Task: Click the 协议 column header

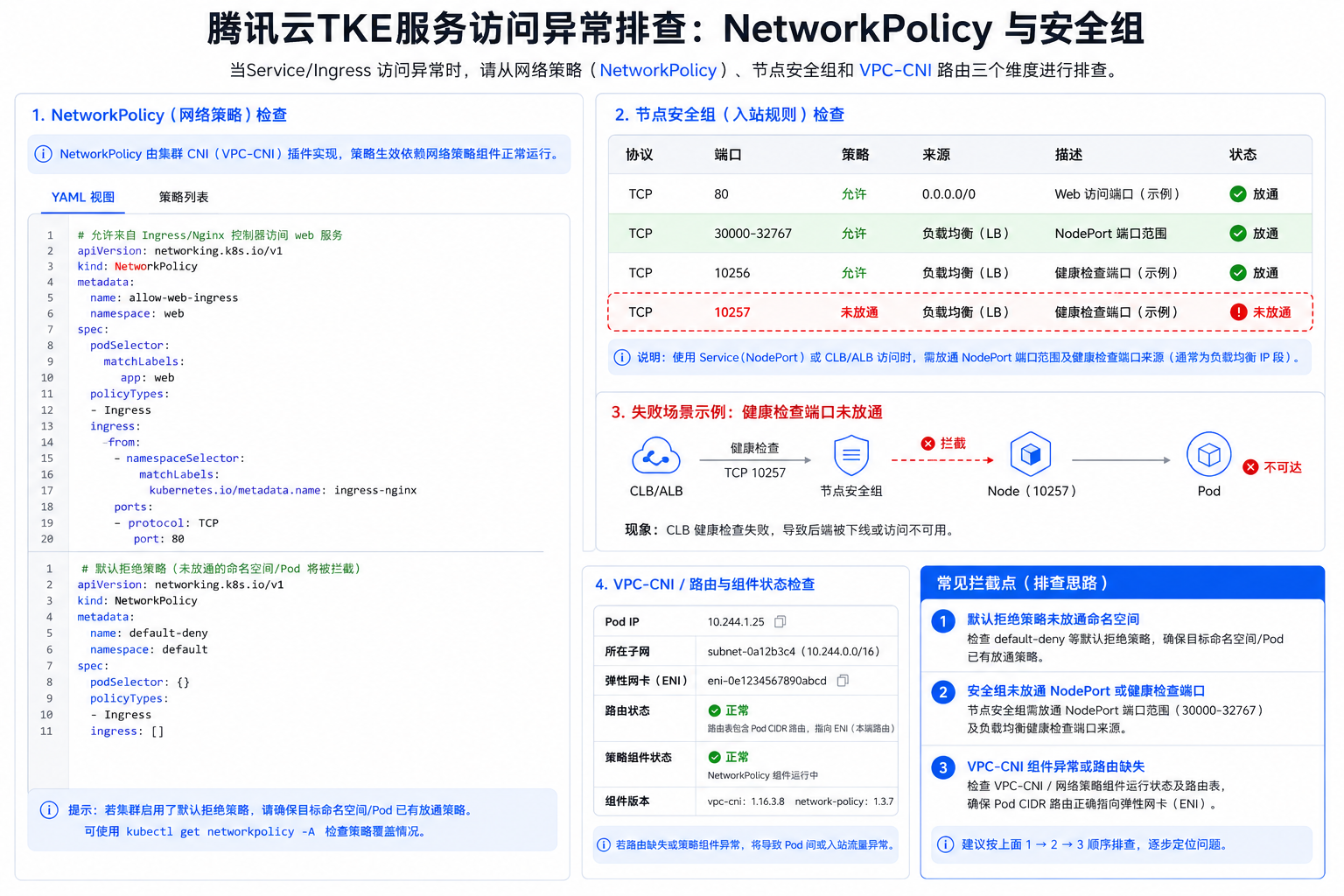Action: [x=640, y=154]
